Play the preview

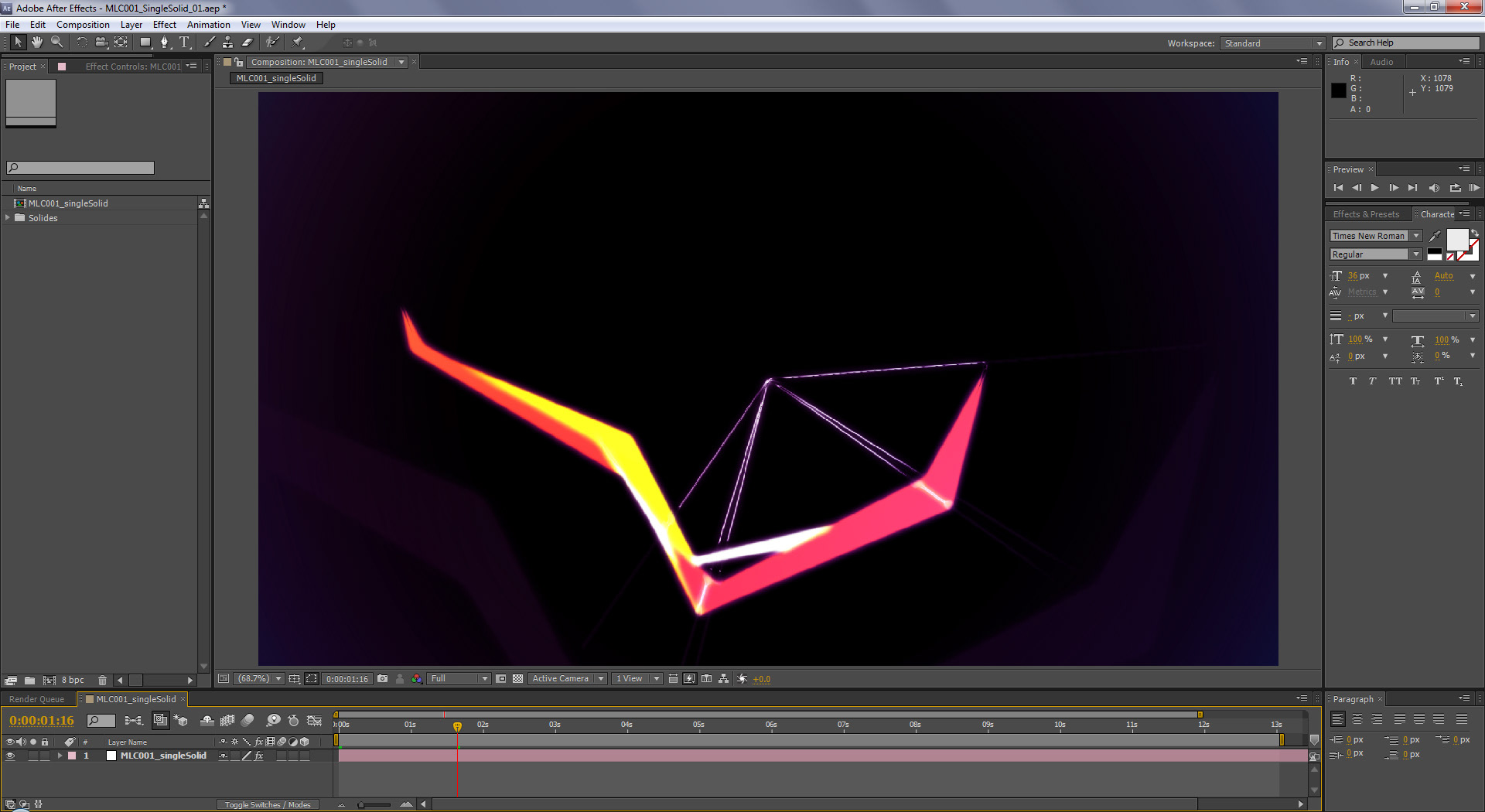1374,188
